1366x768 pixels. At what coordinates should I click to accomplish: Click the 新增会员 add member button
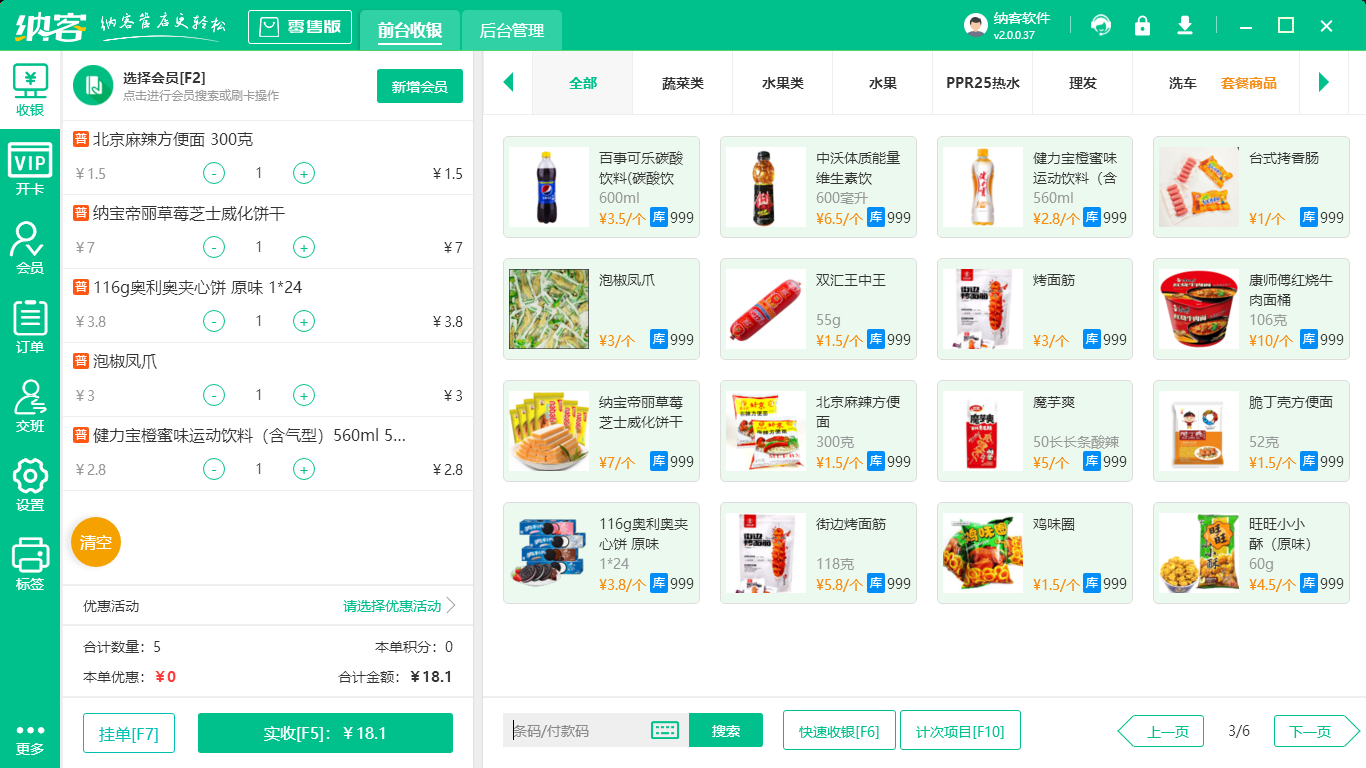419,86
